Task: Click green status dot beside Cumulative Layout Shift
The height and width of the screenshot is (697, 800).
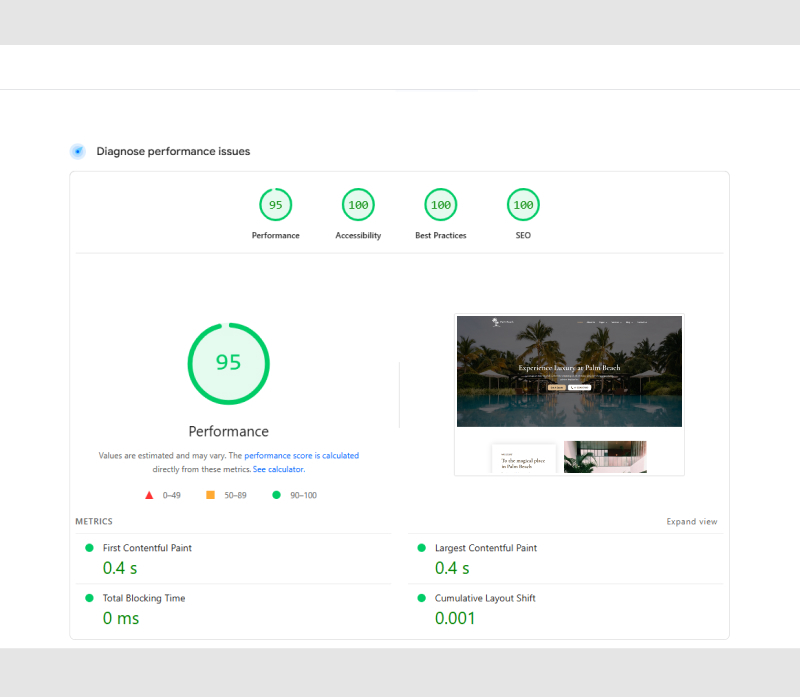Action: 421,598
